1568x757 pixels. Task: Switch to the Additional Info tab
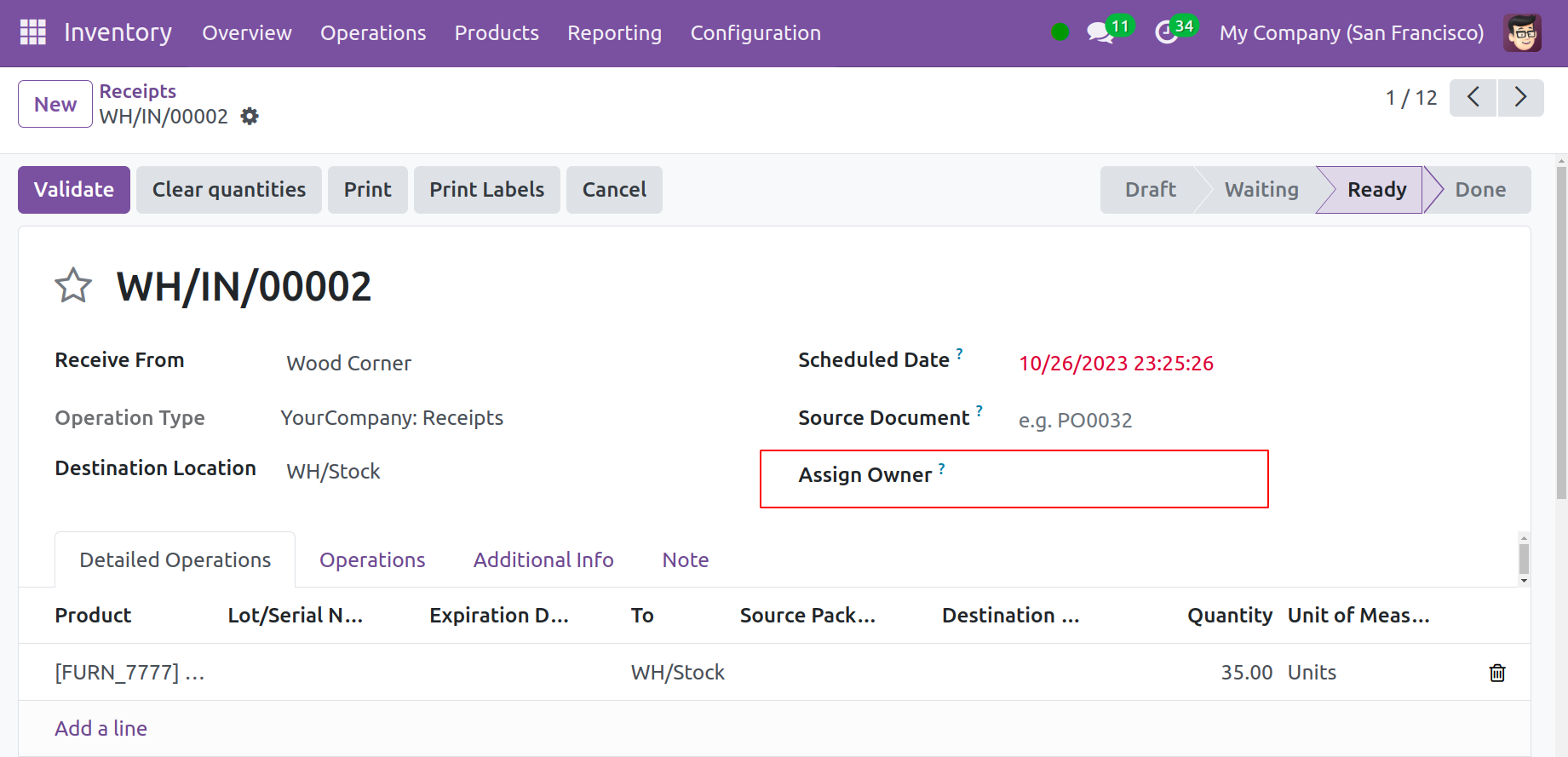(x=543, y=559)
